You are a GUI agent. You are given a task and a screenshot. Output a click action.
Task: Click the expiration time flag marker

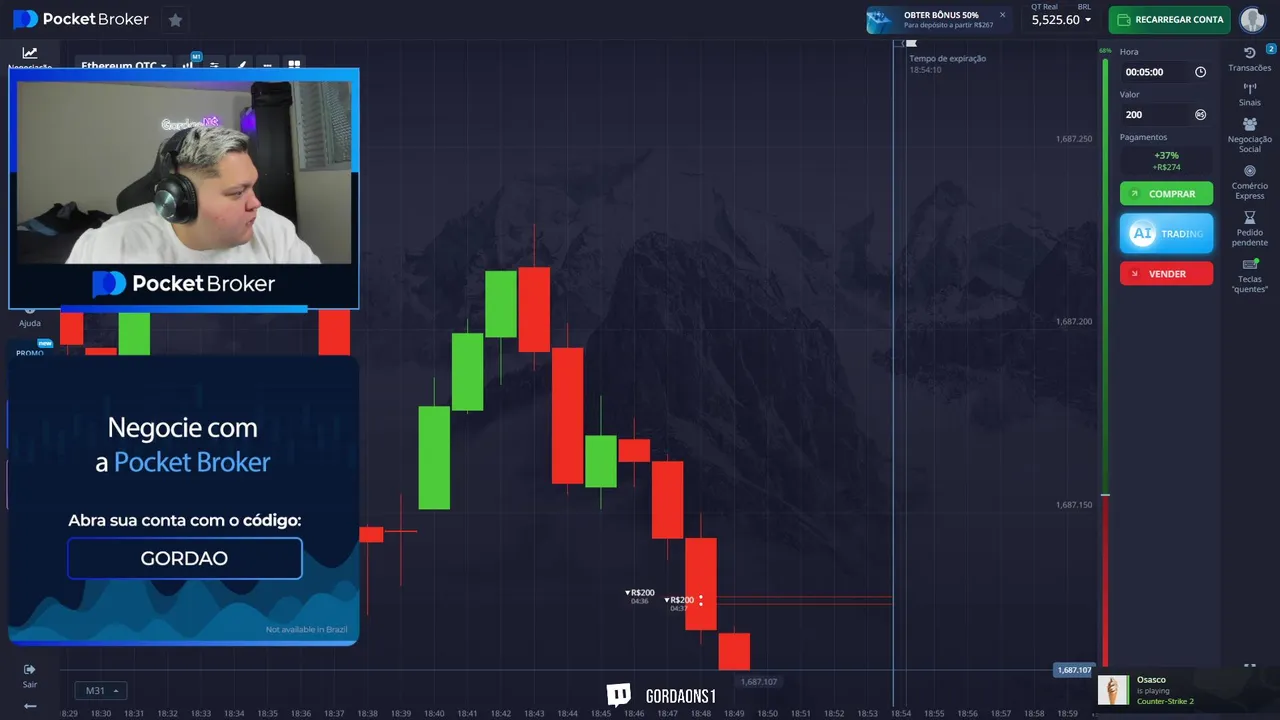coord(911,44)
